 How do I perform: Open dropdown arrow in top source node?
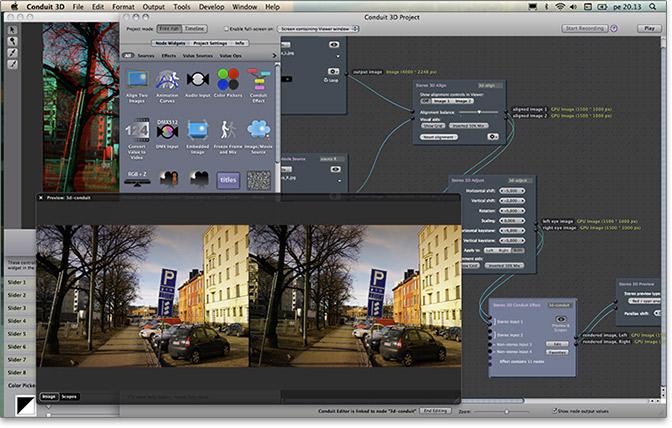click(x=338, y=56)
